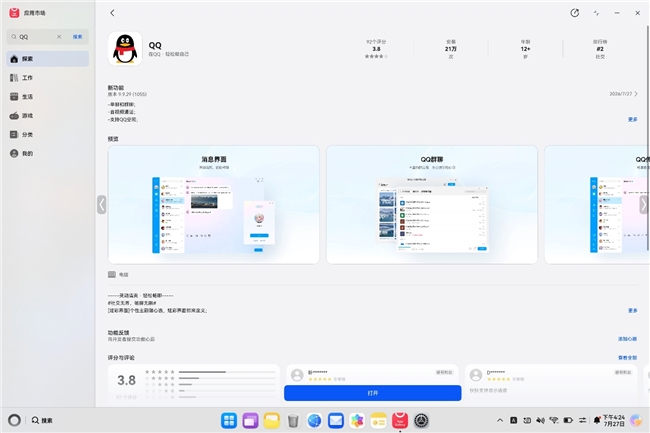Open the 工作 Work sidebar tab
650x433 pixels.
pyautogui.click(x=48, y=77)
